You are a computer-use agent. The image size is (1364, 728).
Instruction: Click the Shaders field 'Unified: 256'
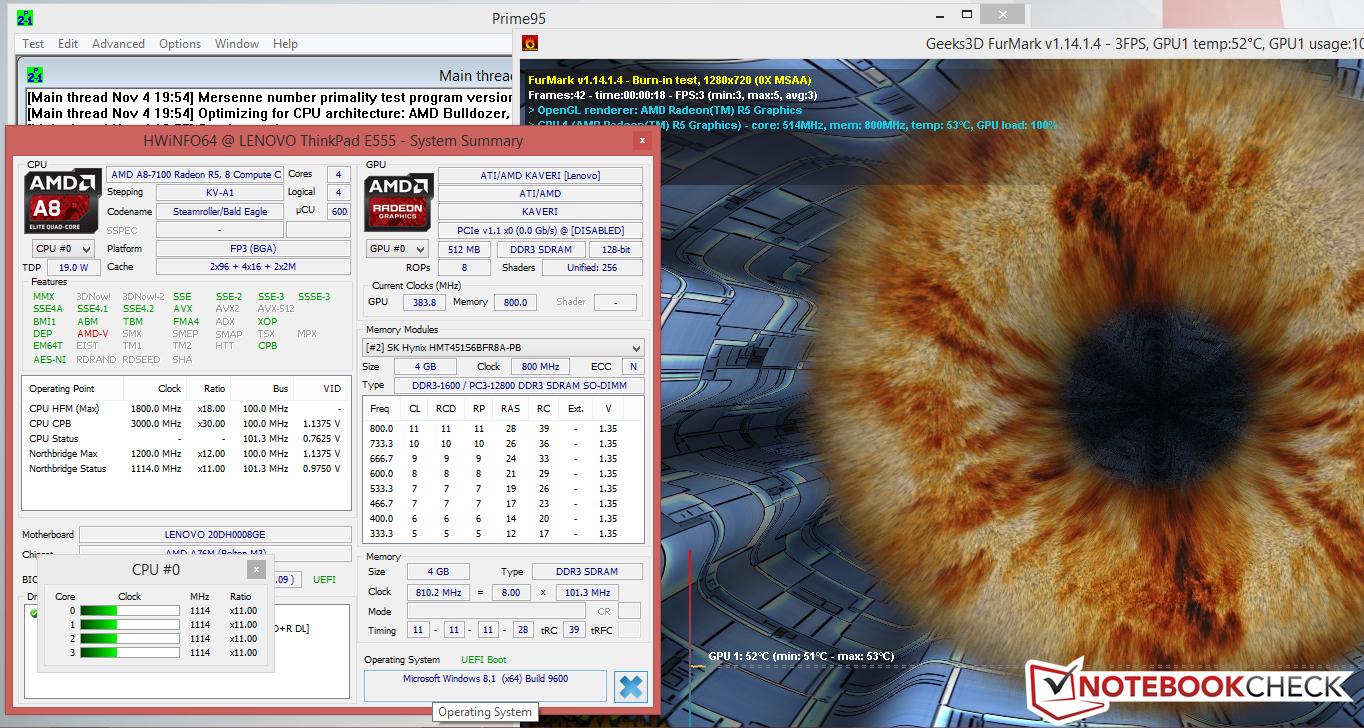pyautogui.click(x=592, y=267)
